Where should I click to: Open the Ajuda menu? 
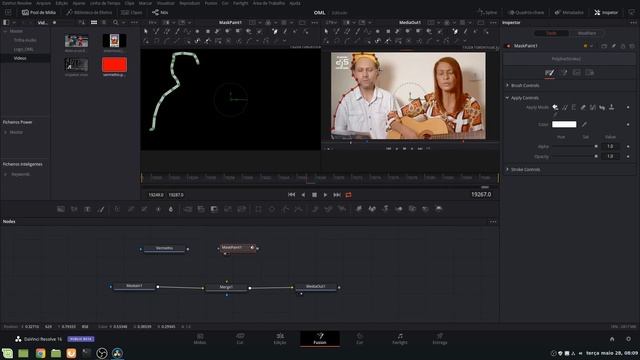(x=295, y=3)
